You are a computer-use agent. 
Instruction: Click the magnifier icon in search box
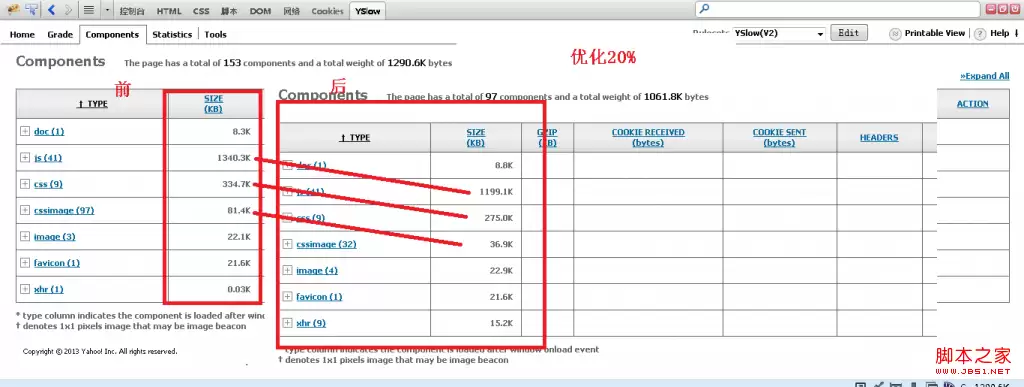pos(704,9)
